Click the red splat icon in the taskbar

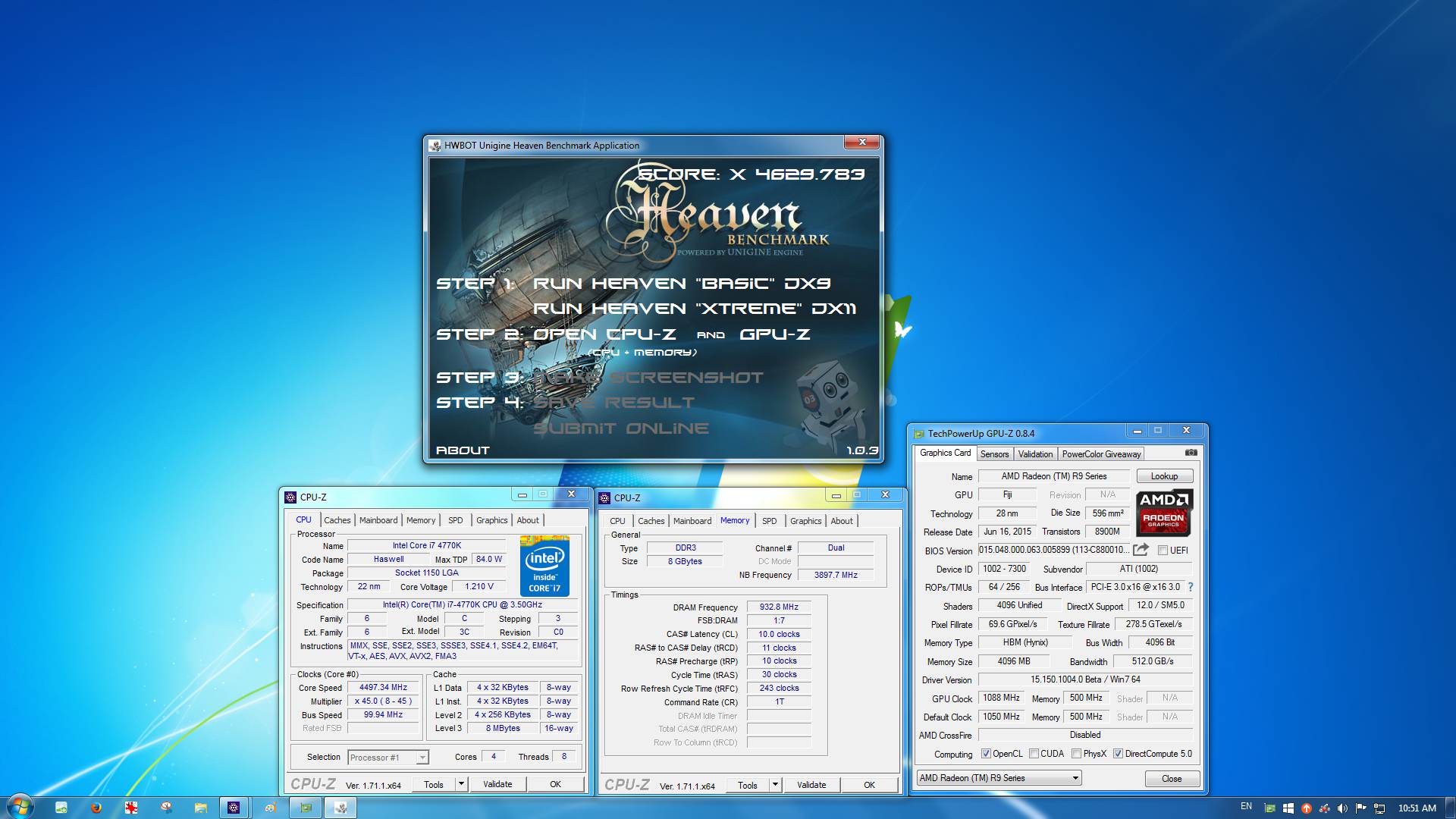[130, 808]
